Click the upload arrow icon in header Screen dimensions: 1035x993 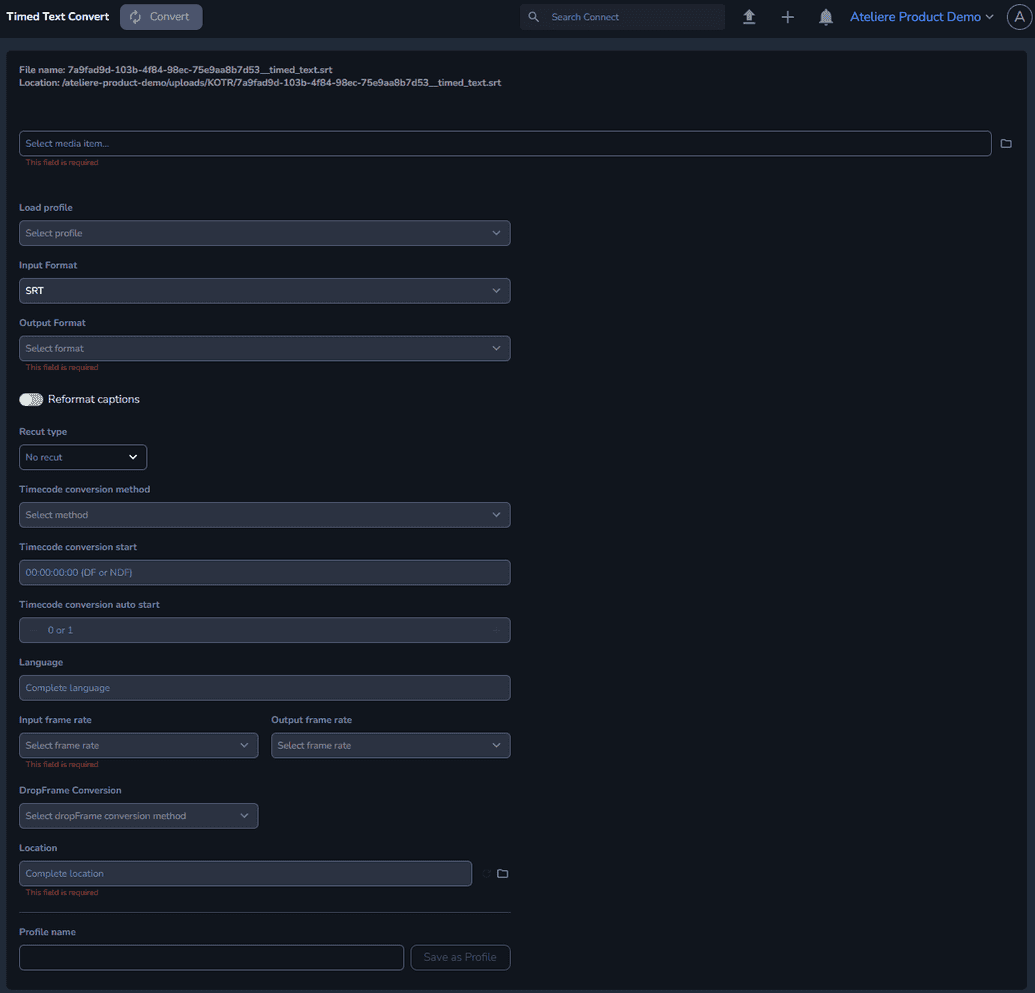click(x=749, y=17)
